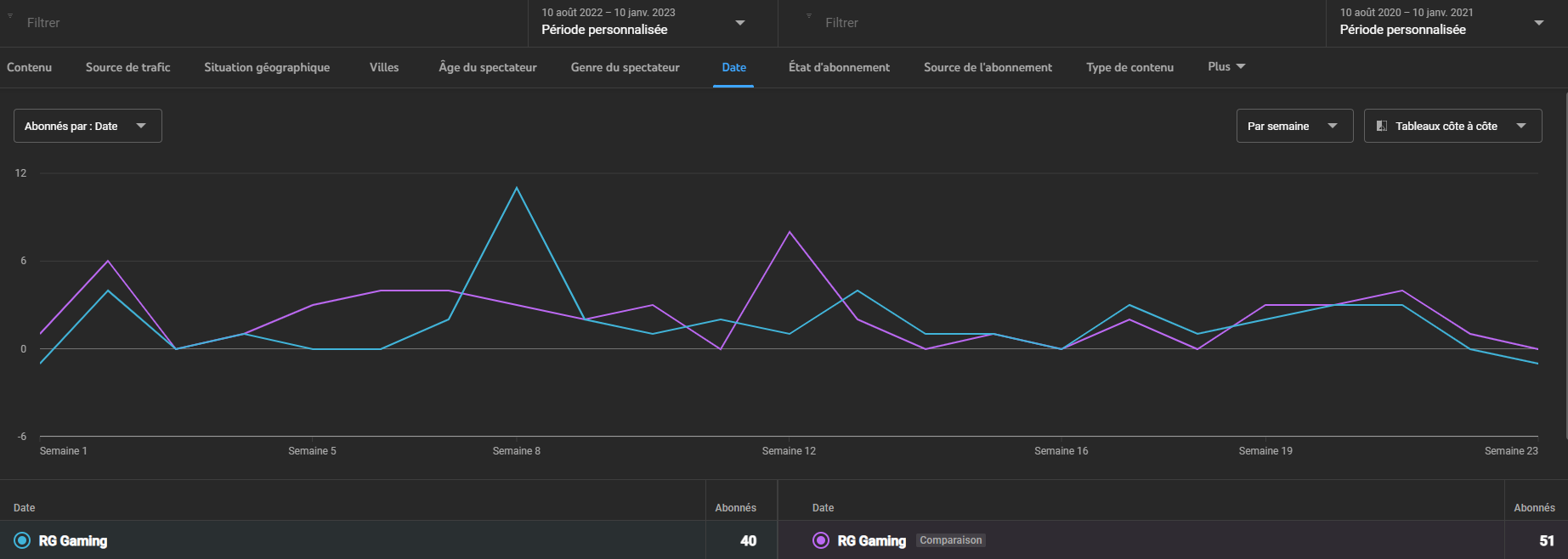
Task: Switch to the Contenu tab
Action: coord(29,67)
